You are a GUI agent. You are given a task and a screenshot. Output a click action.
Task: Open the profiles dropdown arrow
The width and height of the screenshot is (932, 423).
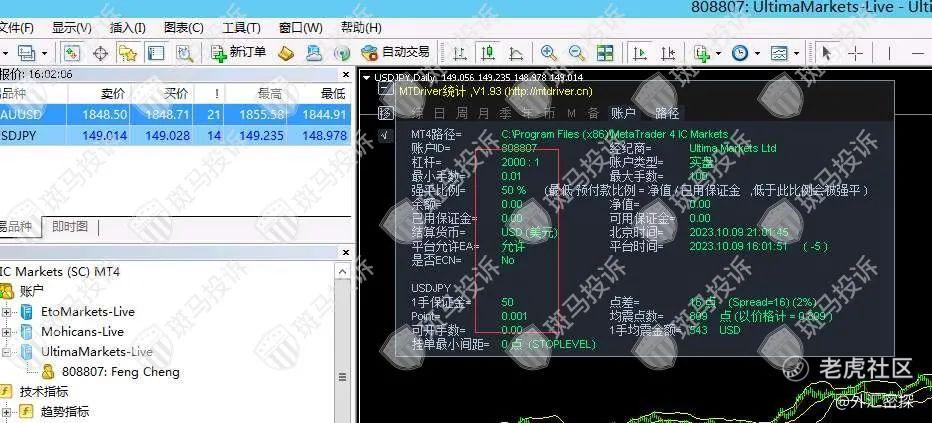(x=45, y=53)
